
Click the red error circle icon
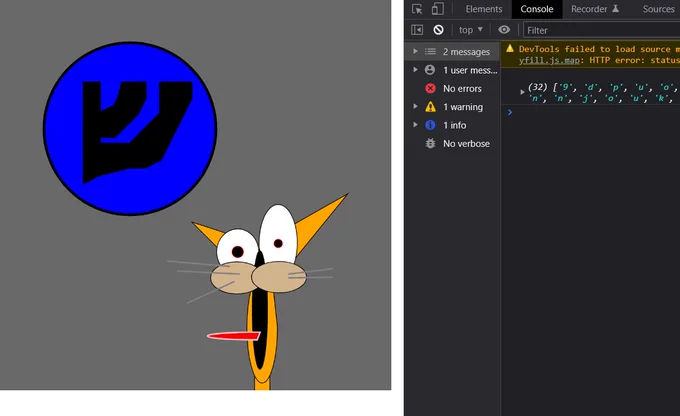430,88
